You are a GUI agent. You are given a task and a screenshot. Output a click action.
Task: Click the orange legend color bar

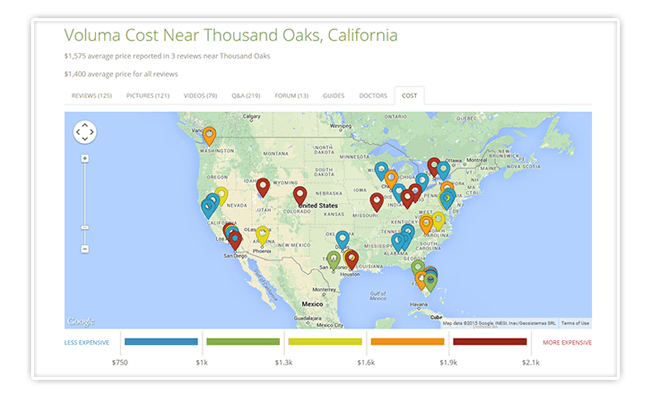(407, 342)
